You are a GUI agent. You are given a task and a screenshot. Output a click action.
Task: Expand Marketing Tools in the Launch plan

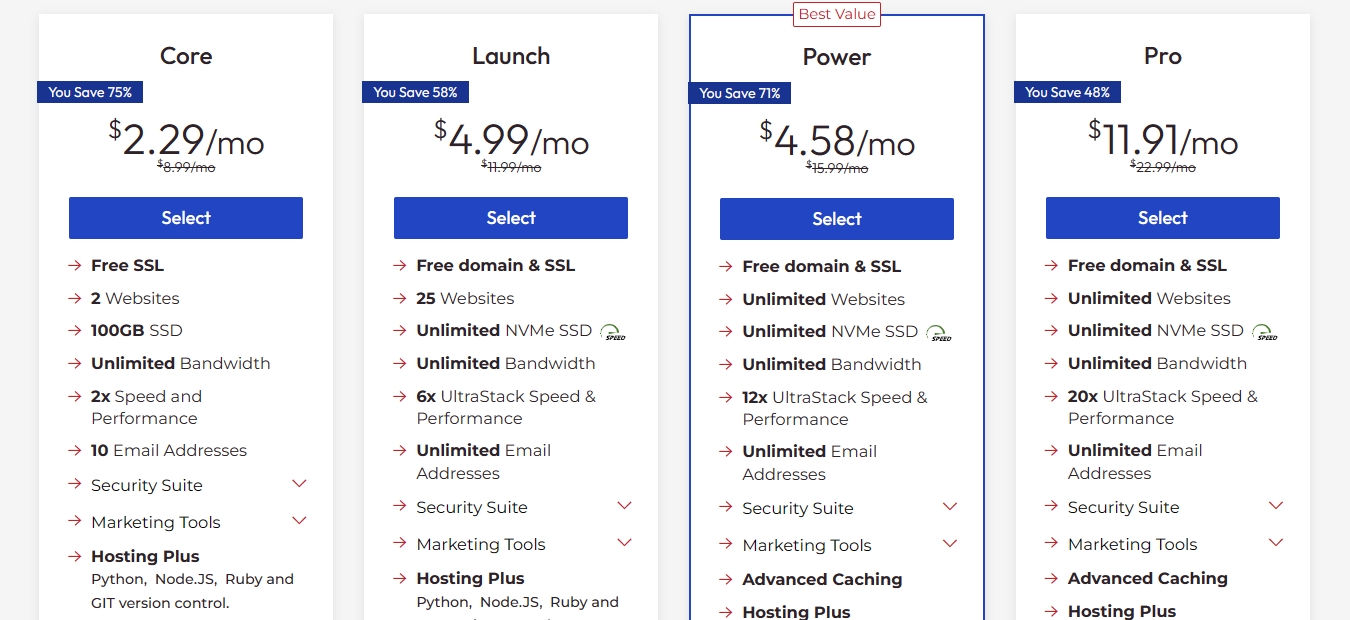click(625, 543)
